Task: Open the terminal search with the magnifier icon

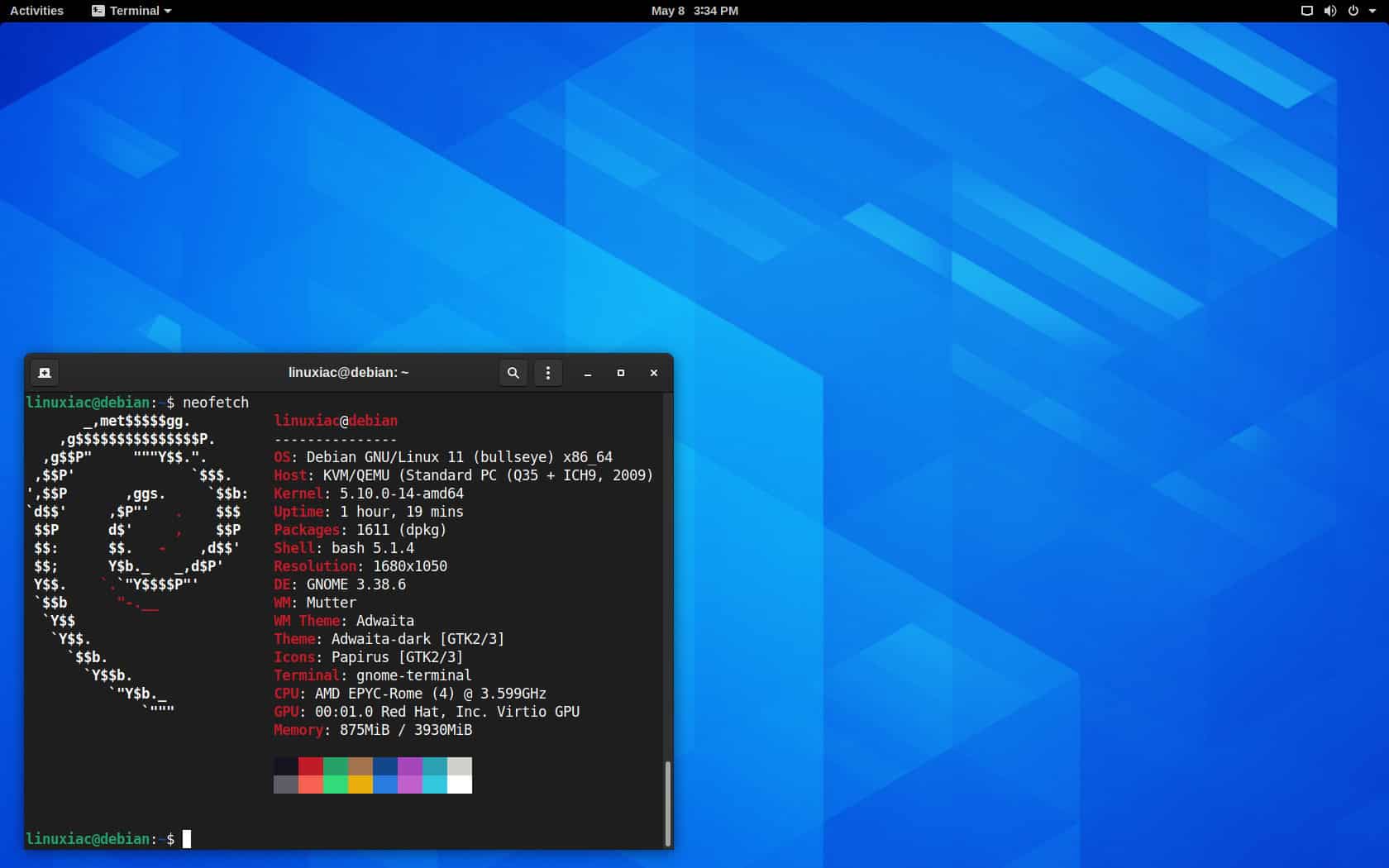Action: click(x=513, y=373)
